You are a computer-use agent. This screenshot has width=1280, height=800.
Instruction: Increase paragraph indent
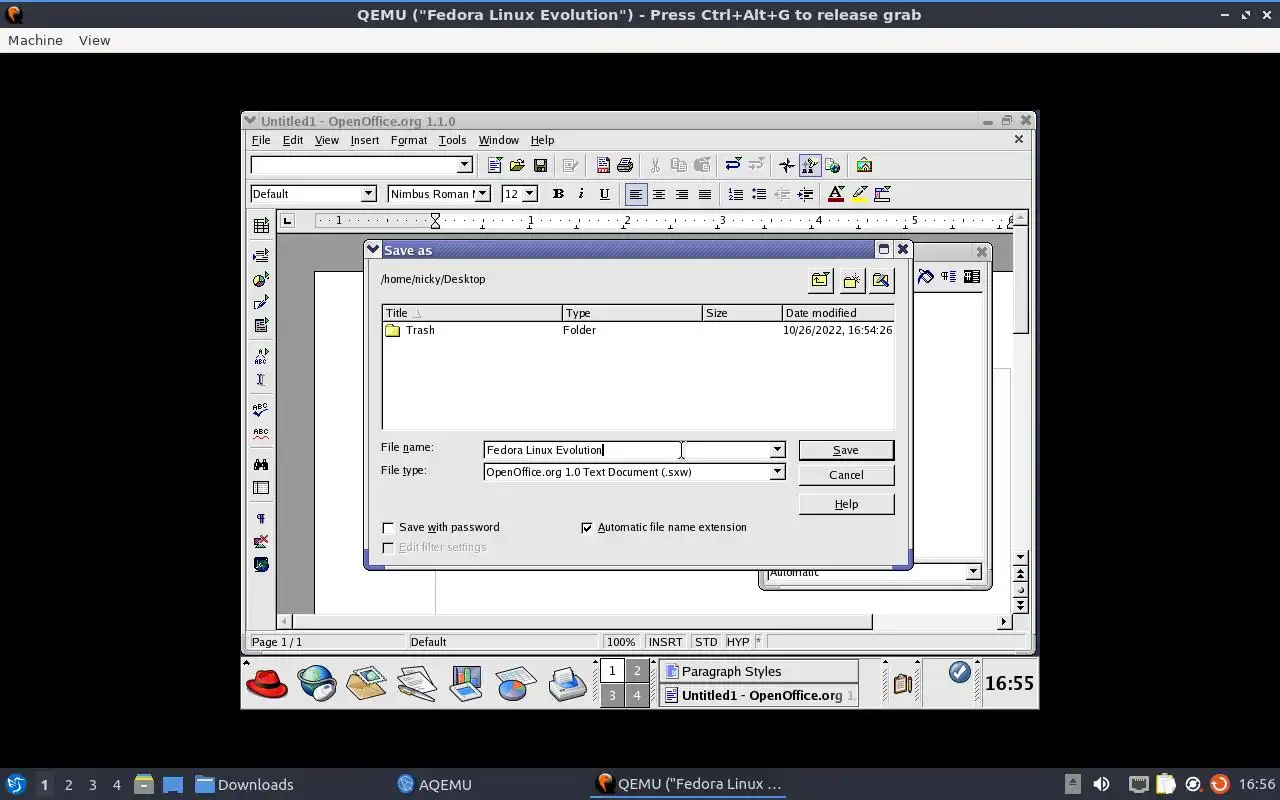[805, 194]
